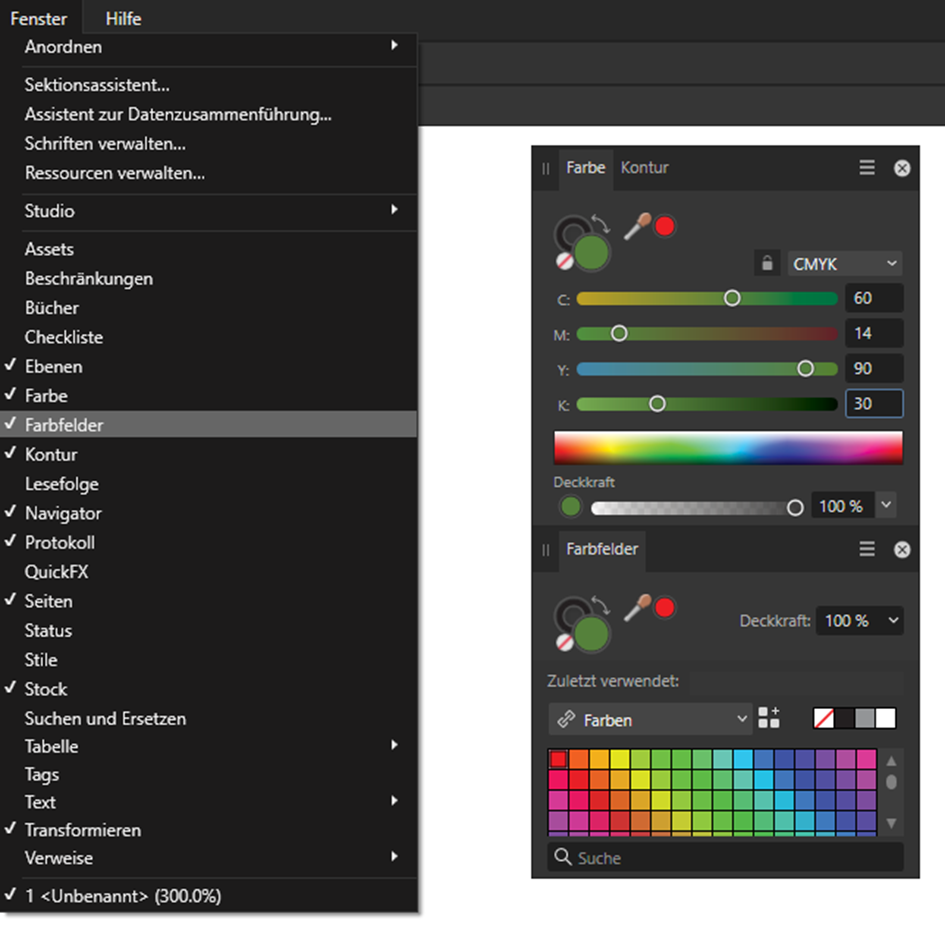Expand the Anordnen submenu

coord(209,46)
